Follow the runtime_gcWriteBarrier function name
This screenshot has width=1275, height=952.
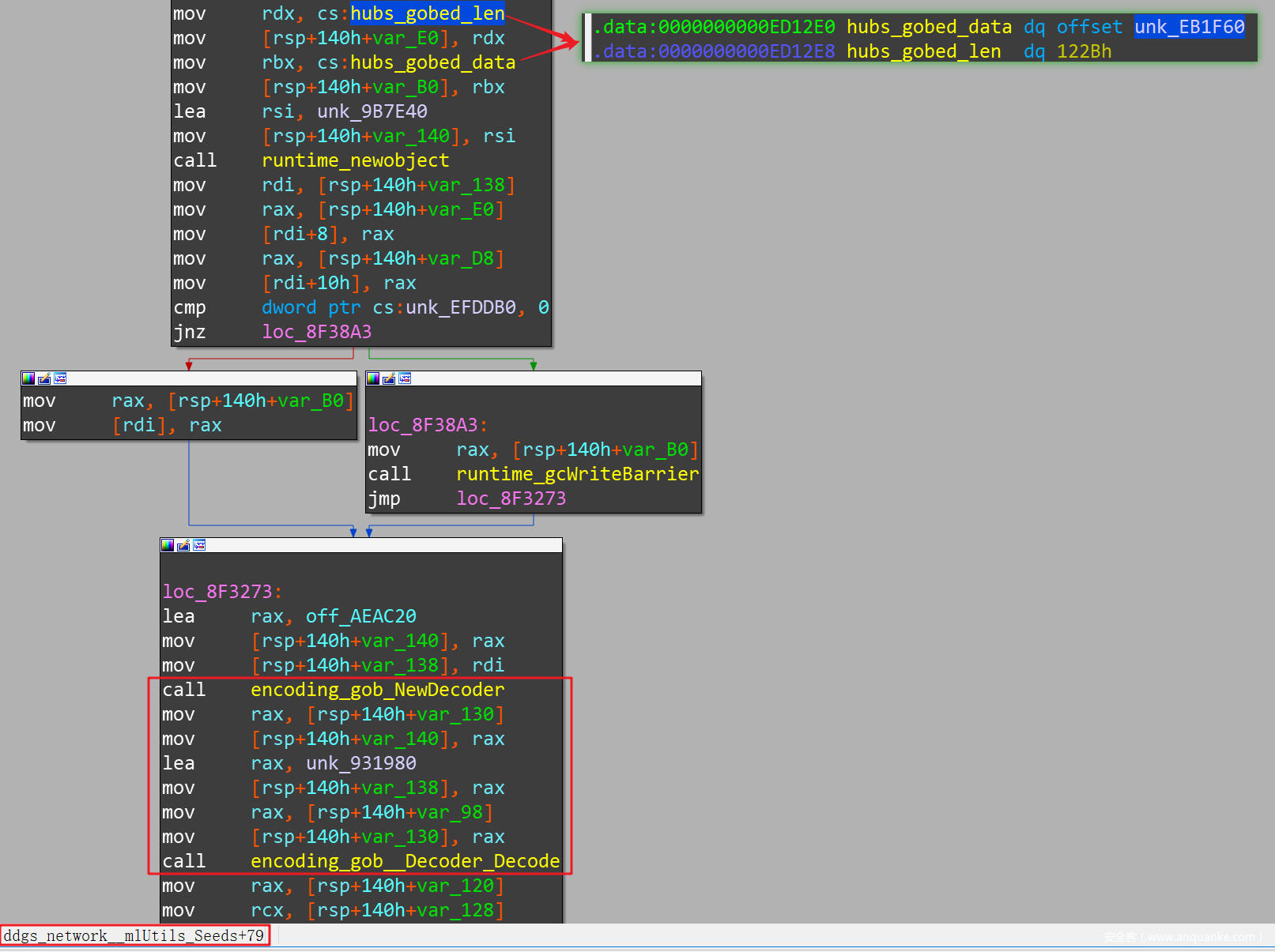[577, 474]
